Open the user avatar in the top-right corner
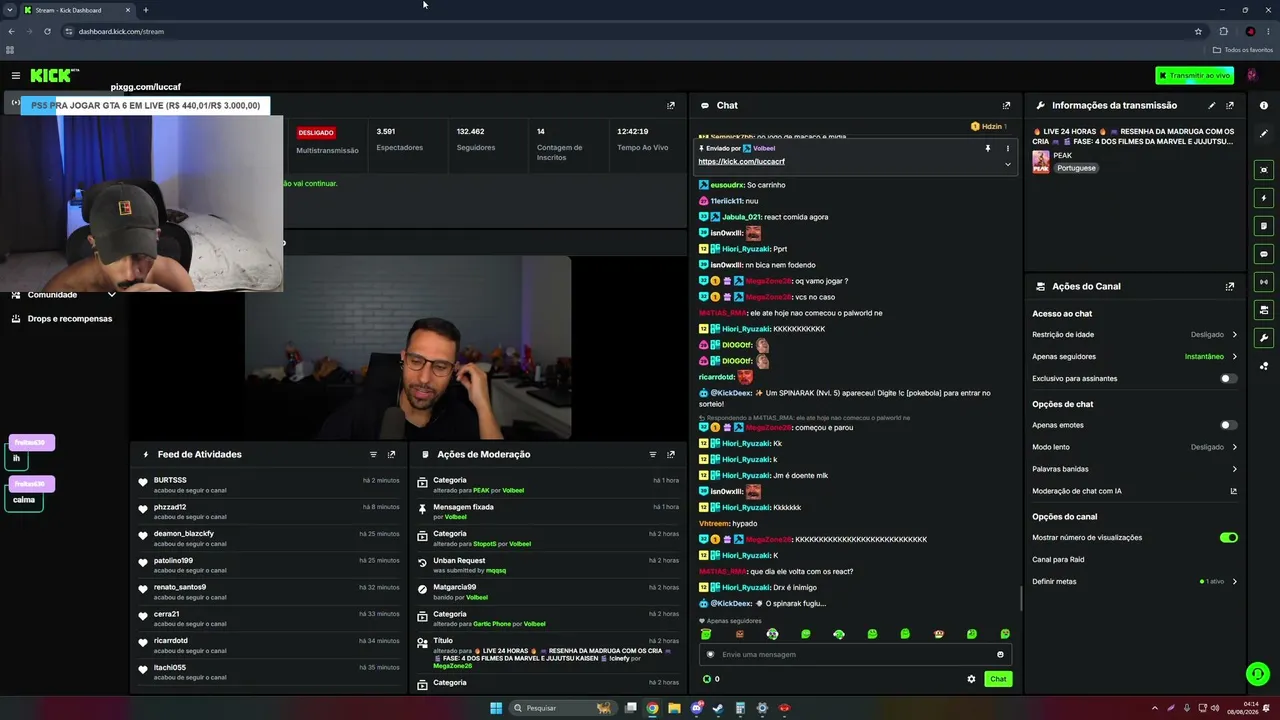 point(1251,75)
